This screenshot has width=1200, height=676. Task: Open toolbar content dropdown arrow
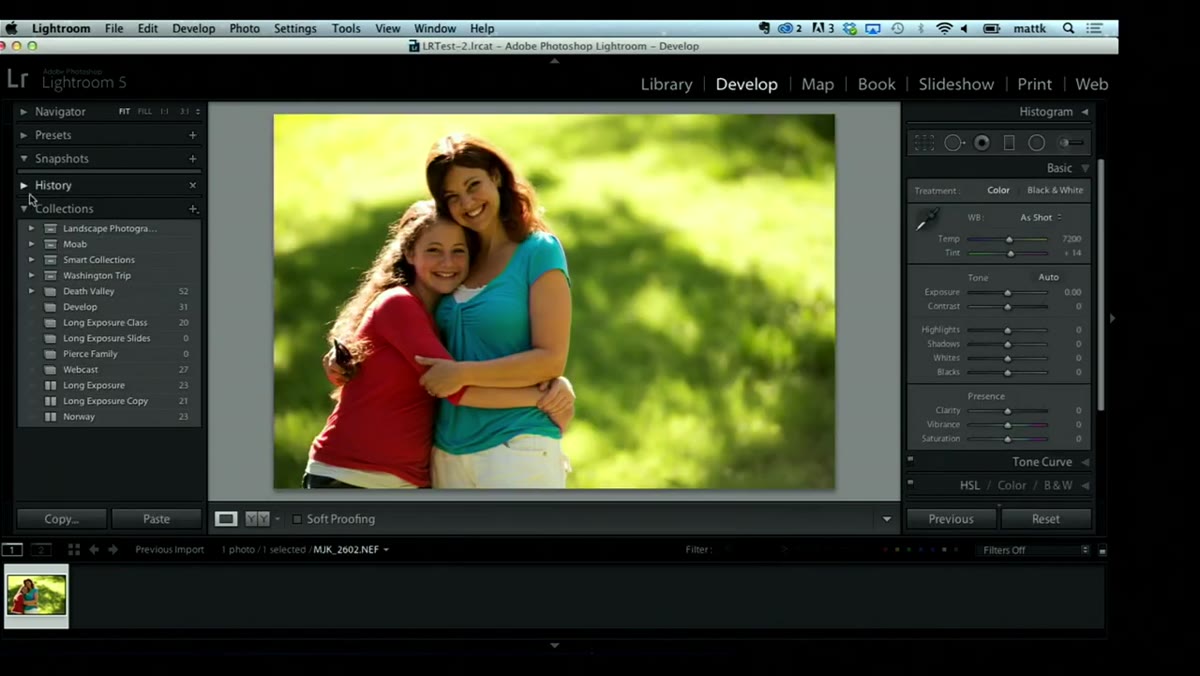coord(886,519)
